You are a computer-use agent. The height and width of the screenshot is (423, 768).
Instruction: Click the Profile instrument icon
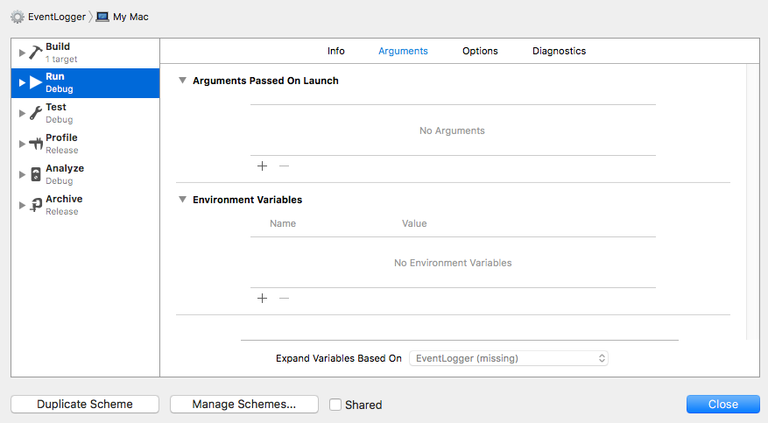tap(35, 143)
